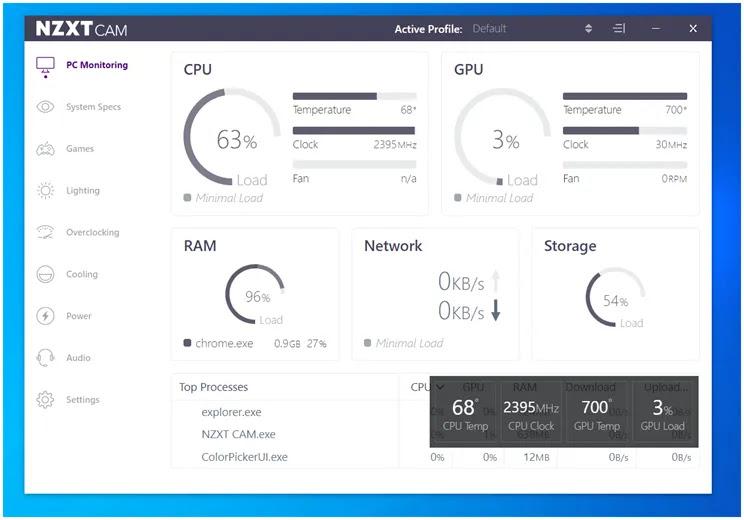The height and width of the screenshot is (520, 744).
Task: Select Power in the sidebar
Action: (79, 316)
